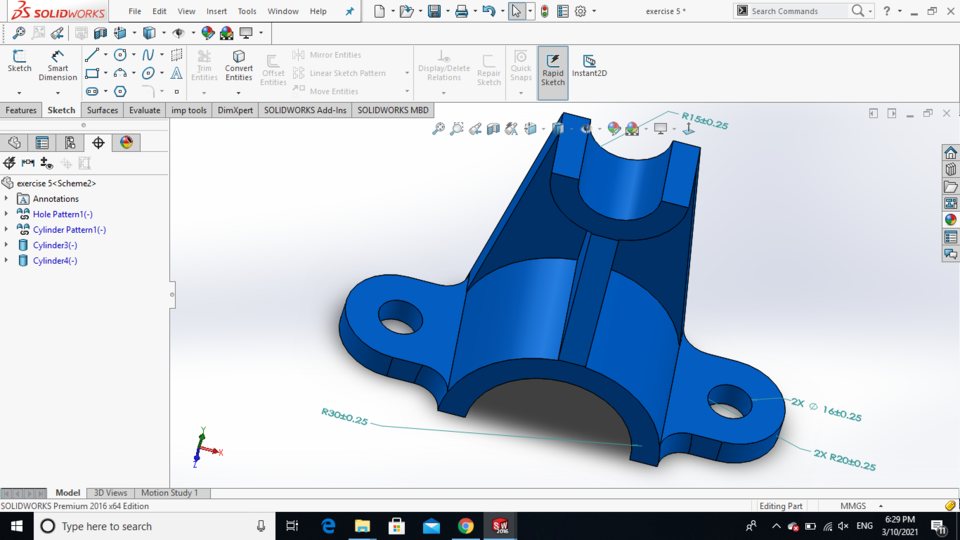
Task: Click the New document icon
Action: point(380,11)
